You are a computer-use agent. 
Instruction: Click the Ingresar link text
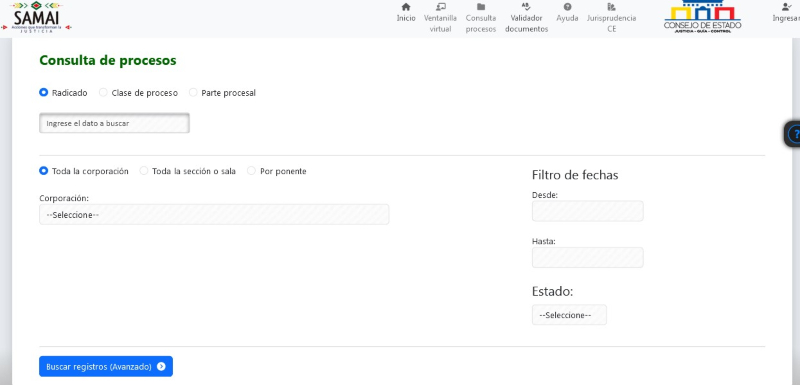pos(786,18)
